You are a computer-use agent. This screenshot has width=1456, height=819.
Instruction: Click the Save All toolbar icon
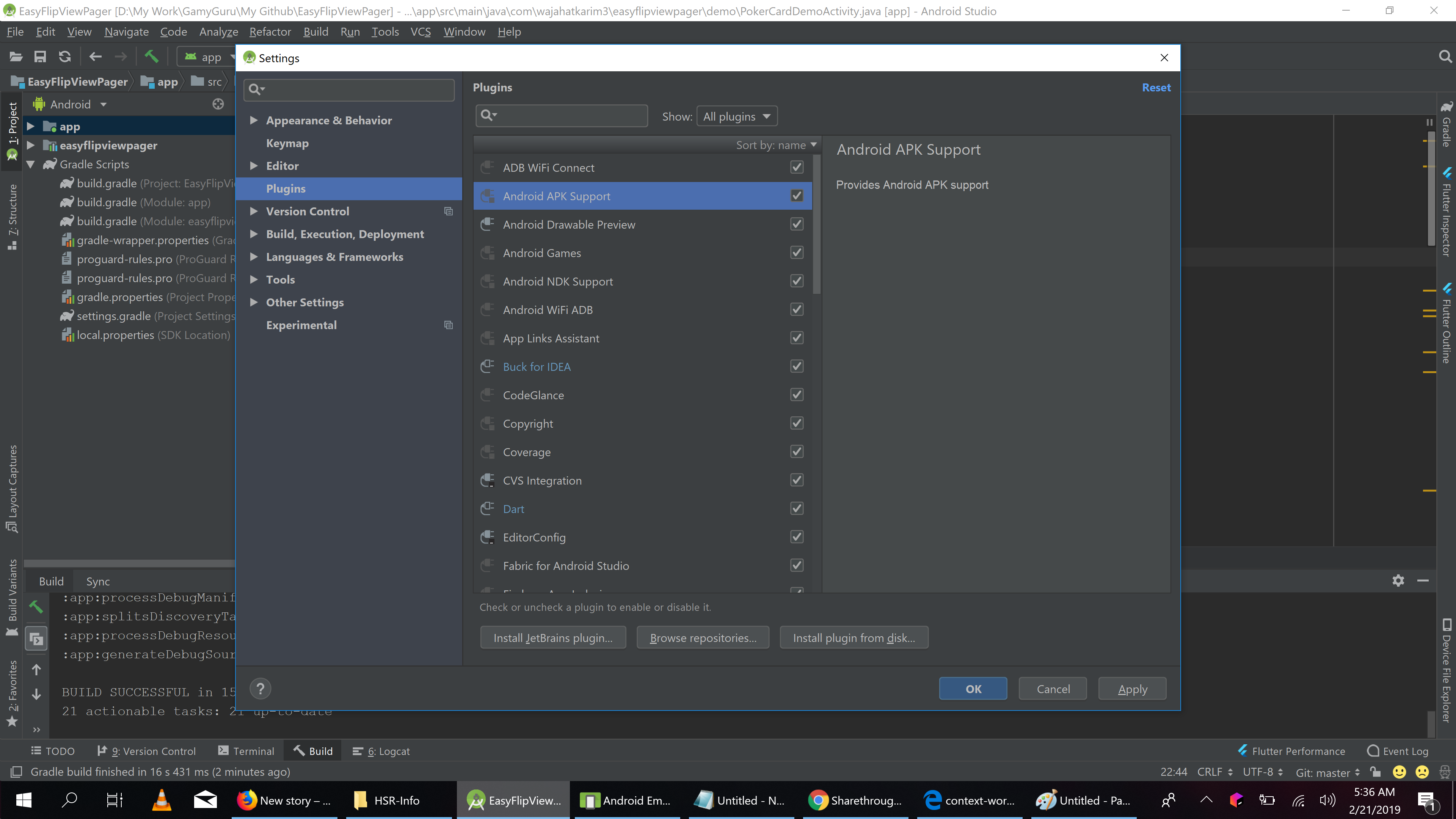point(39,56)
